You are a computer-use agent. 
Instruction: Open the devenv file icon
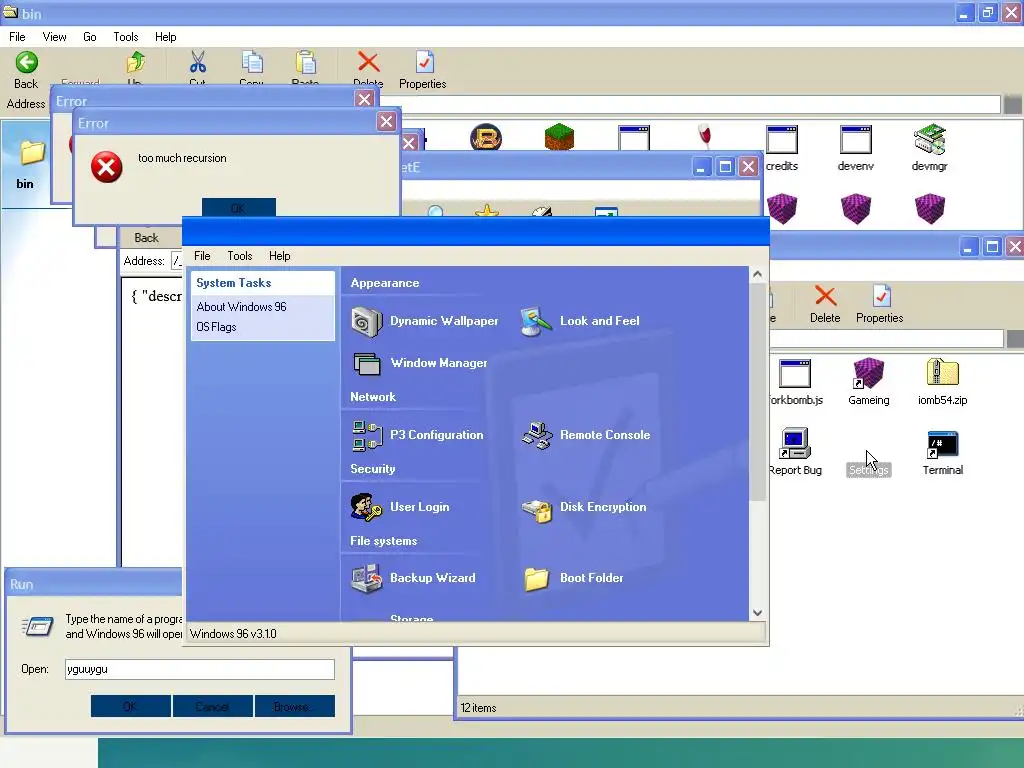click(x=856, y=149)
